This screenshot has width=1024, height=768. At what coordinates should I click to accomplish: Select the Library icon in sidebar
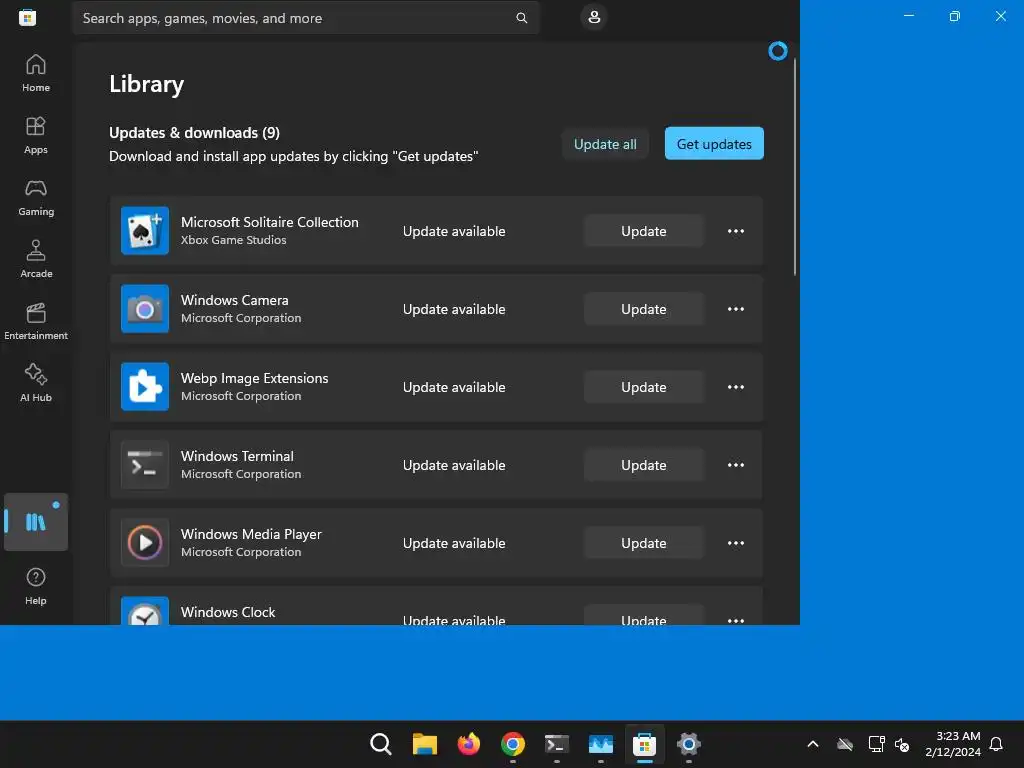(36, 522)
